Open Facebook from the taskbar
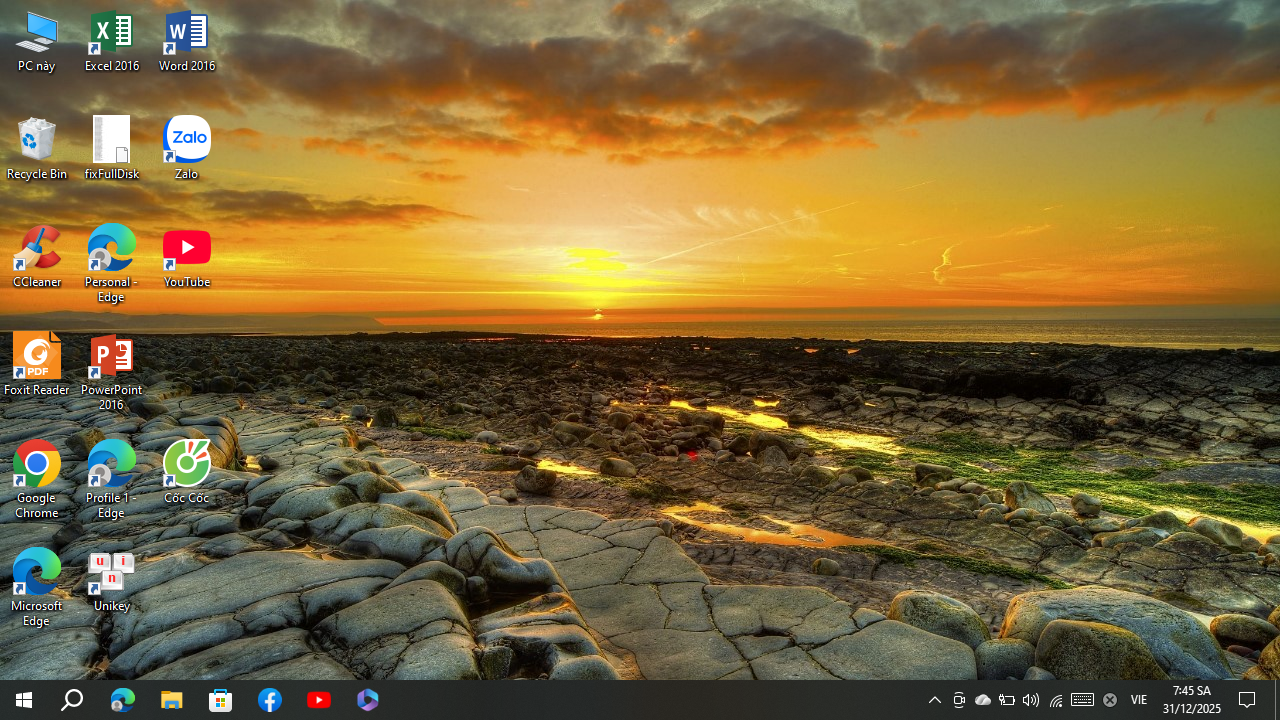Screen dimensions: 1280x720 point(270,700)
